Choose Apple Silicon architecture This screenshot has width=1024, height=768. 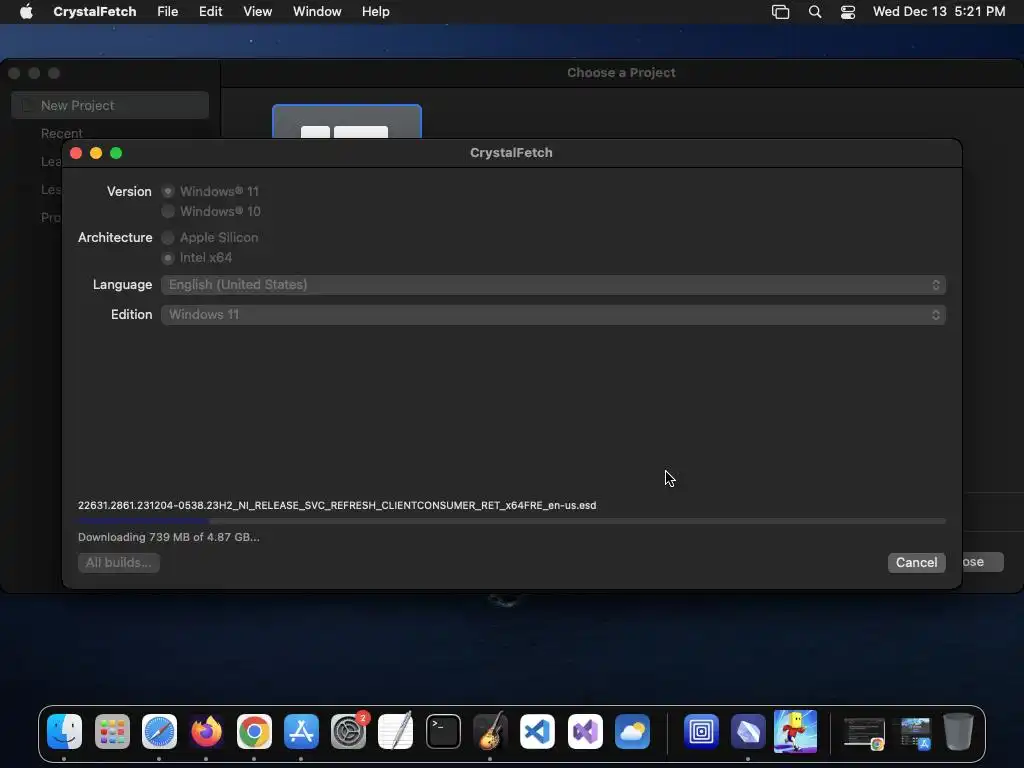coord(168,238)
